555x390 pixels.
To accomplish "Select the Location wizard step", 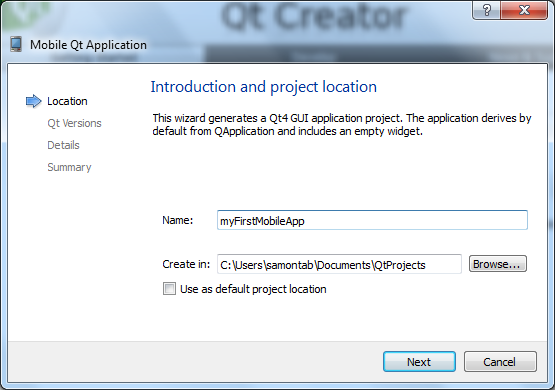I will pos(67,101).
